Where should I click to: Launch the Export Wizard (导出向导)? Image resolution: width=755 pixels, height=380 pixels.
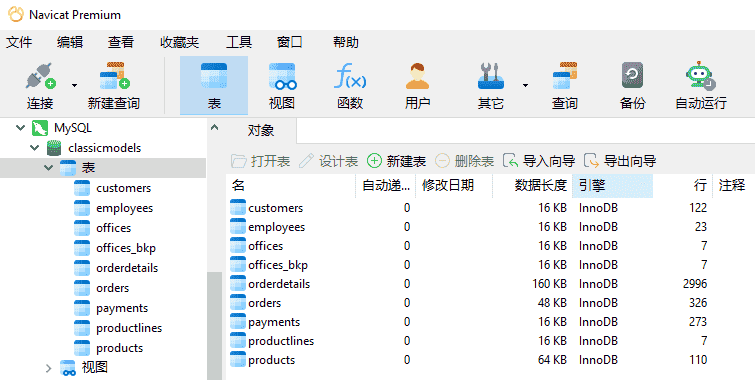click(620, 161)
